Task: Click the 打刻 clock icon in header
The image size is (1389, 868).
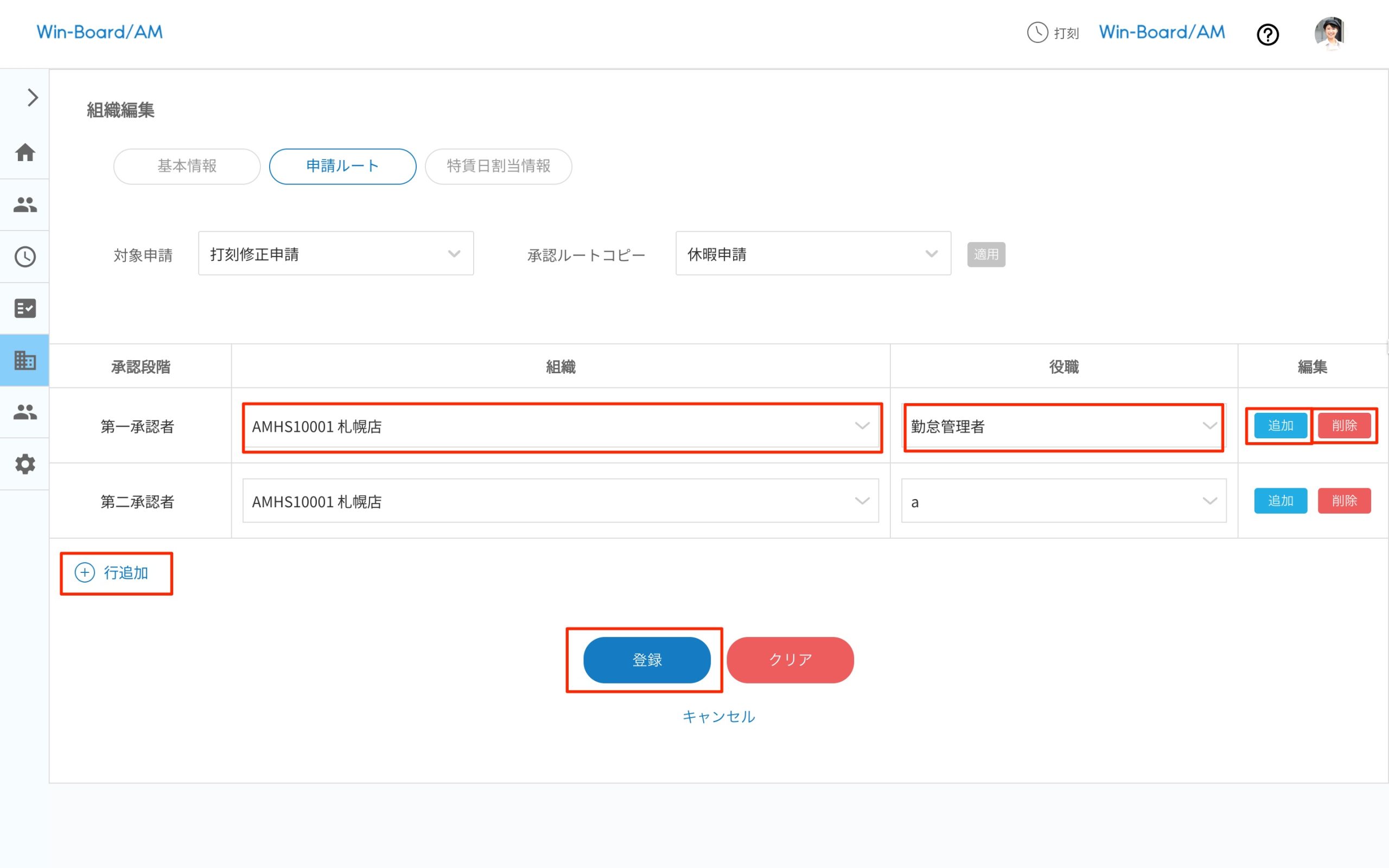Action: tap(1036, 33)
